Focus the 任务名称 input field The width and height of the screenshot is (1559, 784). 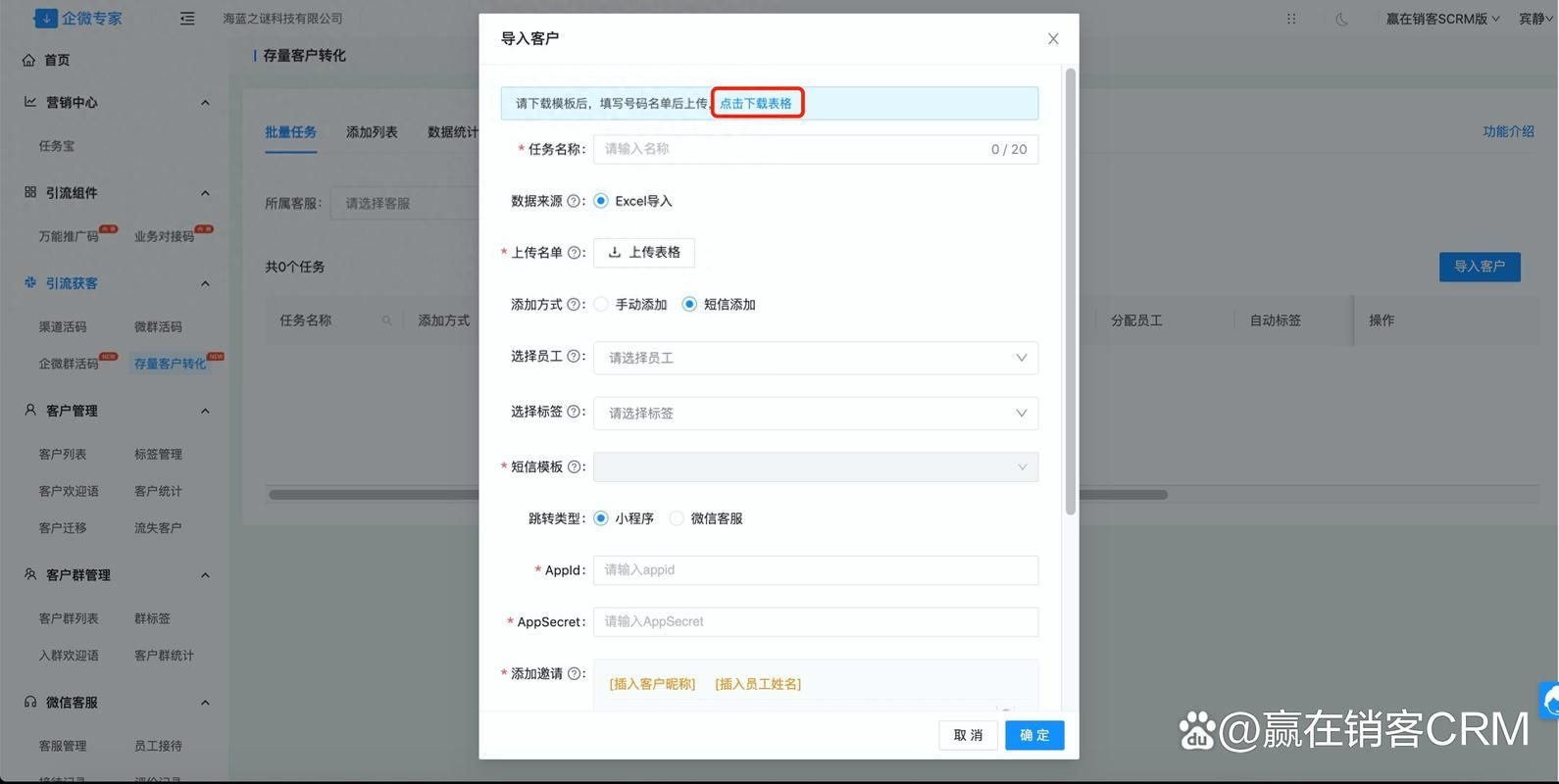coord(816,149)
